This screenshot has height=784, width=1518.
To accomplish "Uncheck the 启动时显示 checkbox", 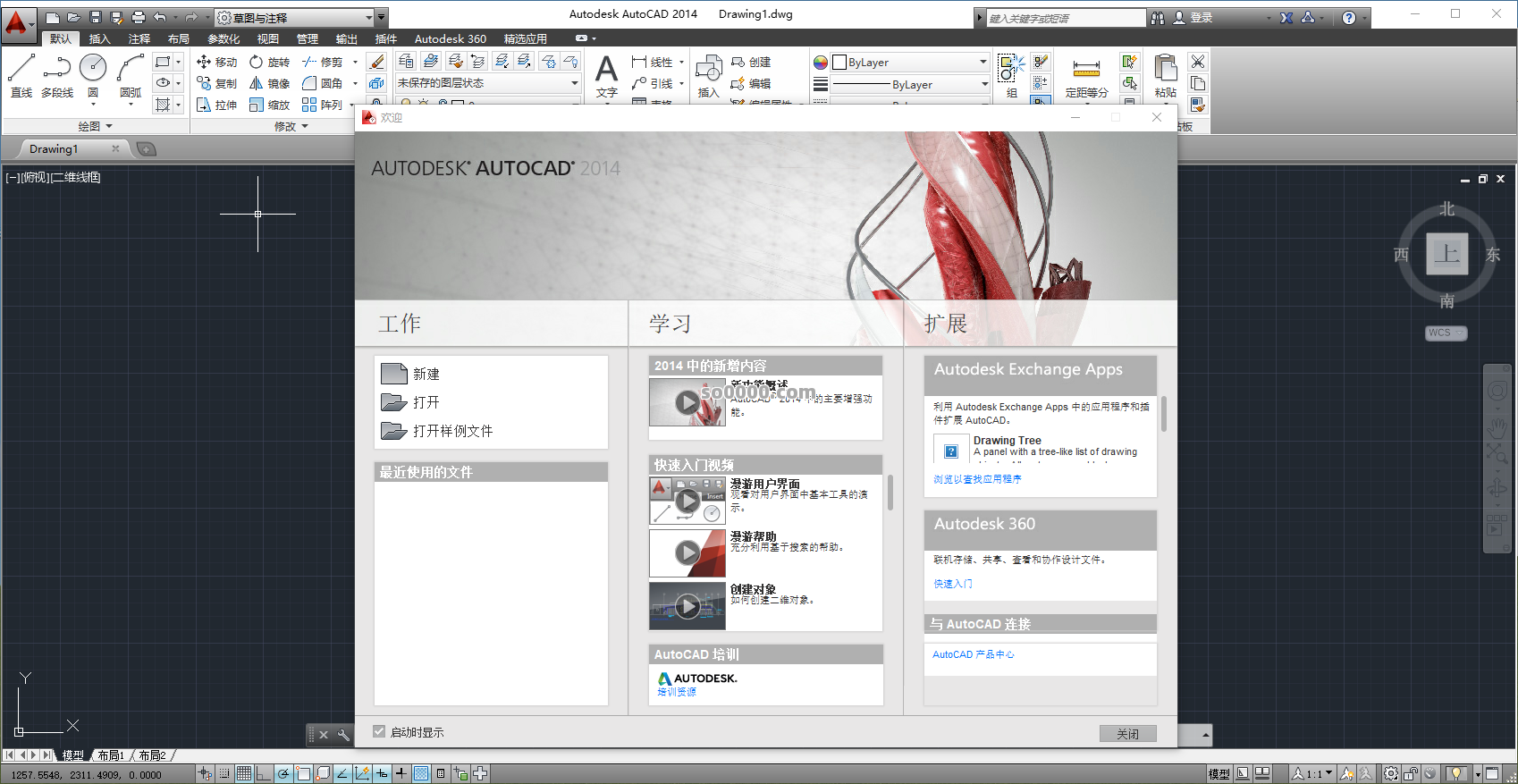I will click(379, 731).
